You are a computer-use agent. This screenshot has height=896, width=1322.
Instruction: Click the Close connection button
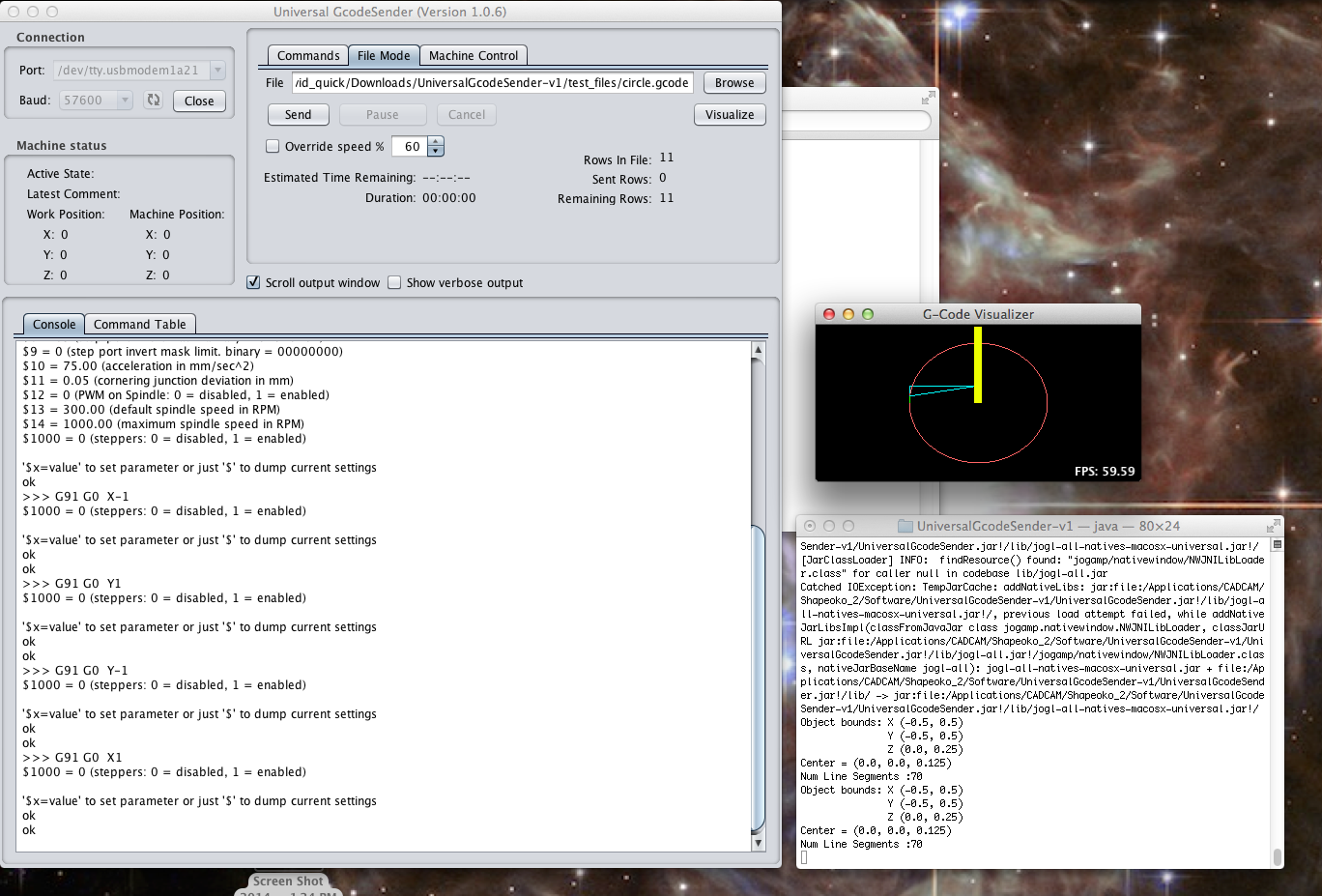199,101
